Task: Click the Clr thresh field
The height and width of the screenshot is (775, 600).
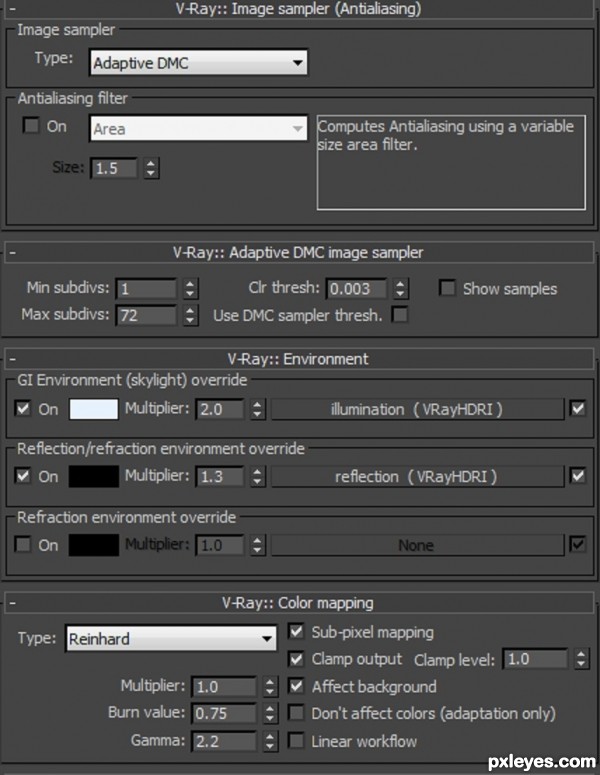Action: [x=356, y=289]
